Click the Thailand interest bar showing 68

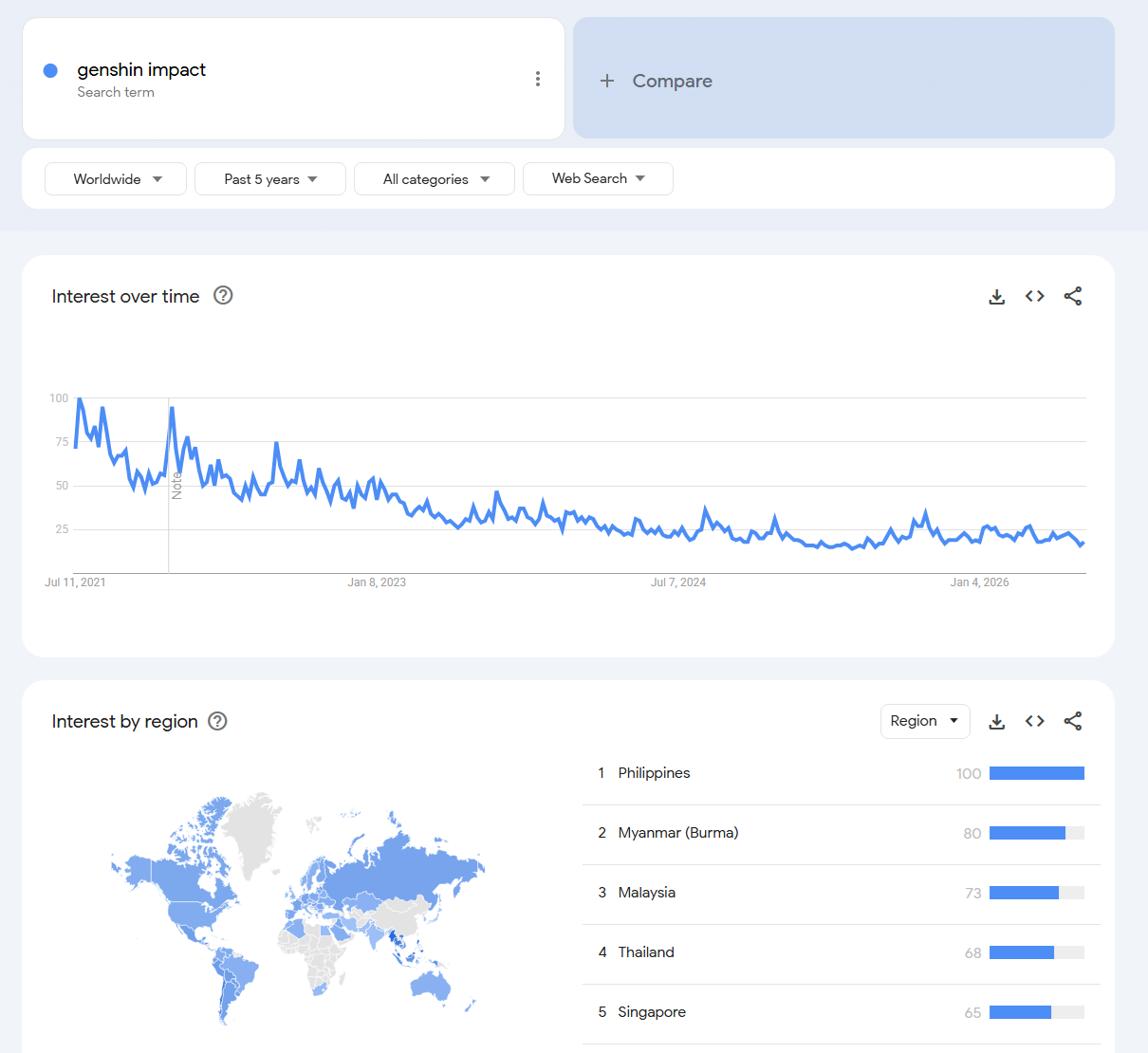[x=1037, y=952]
